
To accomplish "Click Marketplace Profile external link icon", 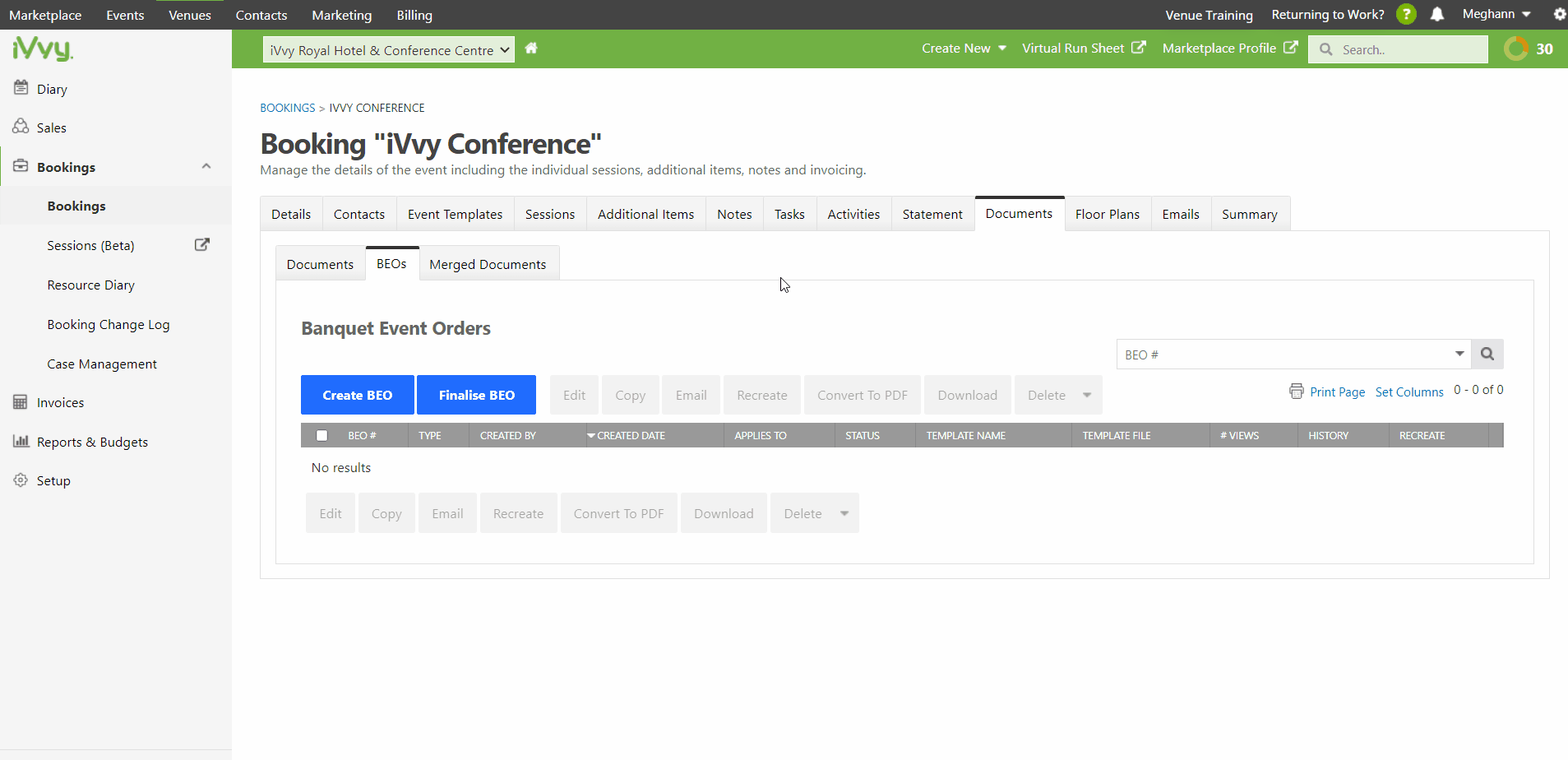I will (x=1291, y=48).
